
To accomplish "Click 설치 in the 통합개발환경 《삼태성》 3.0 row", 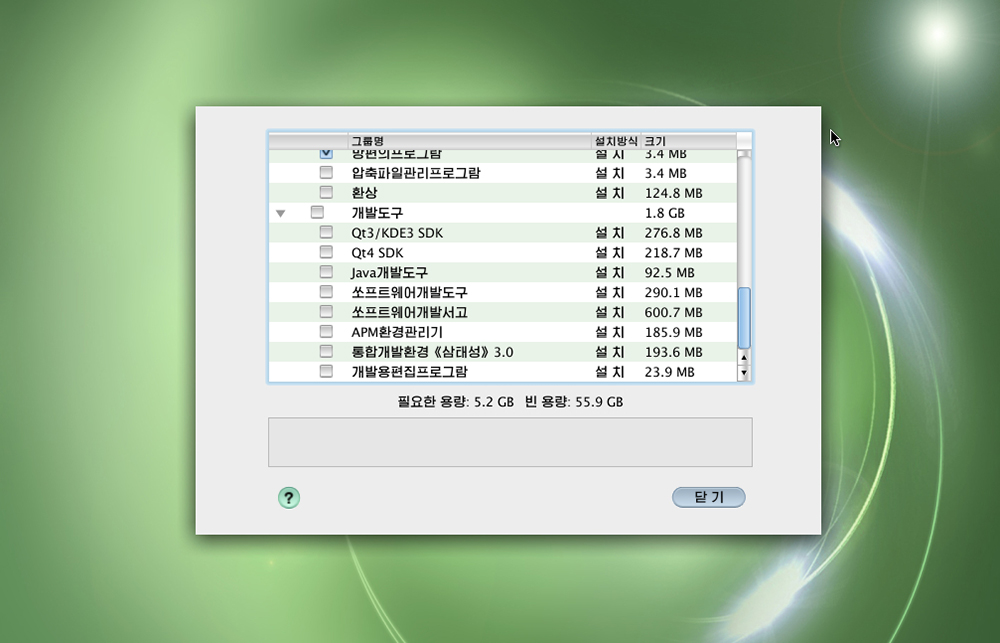I will pos(609,352).
